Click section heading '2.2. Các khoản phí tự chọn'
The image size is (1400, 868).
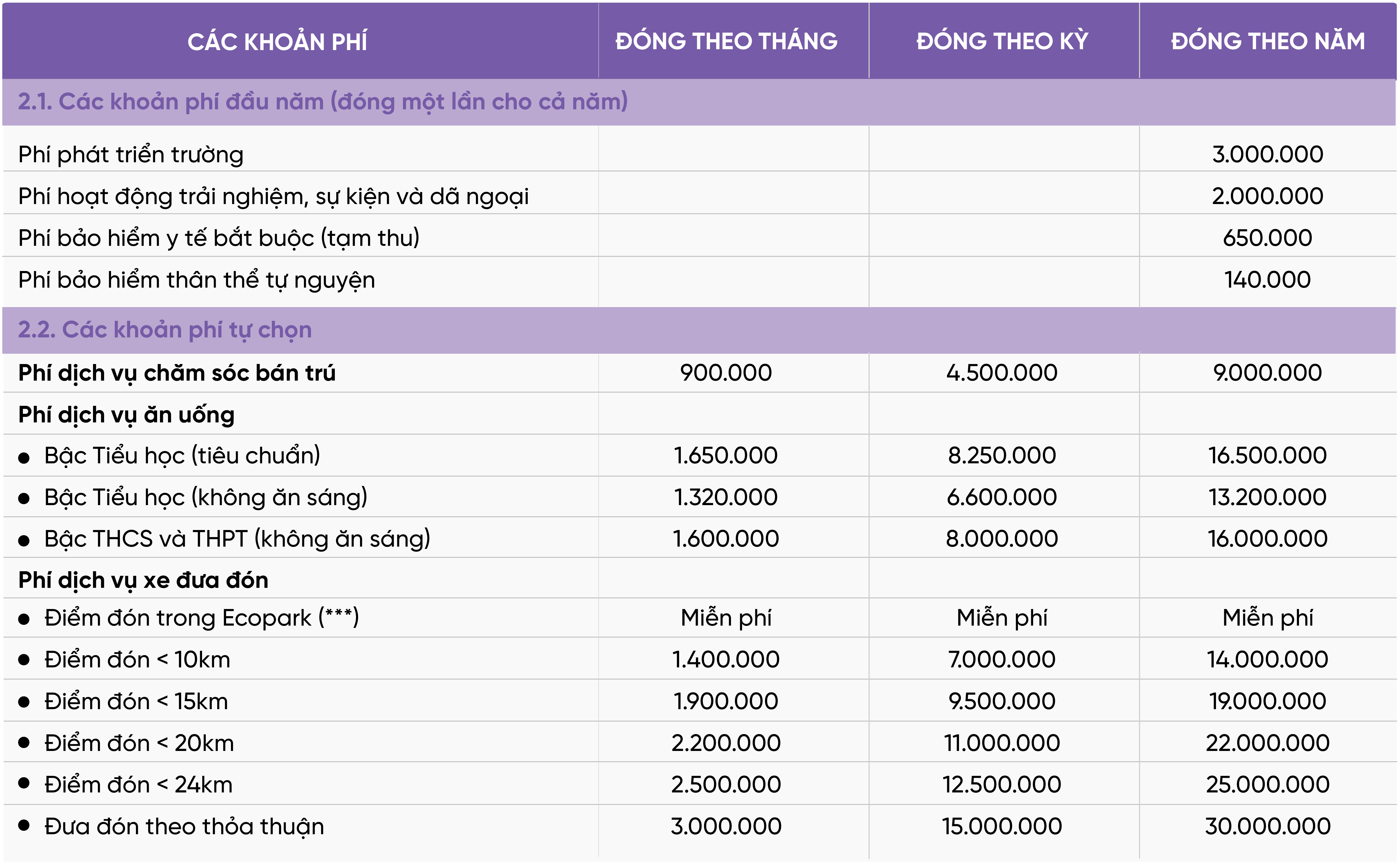point(165,330)
